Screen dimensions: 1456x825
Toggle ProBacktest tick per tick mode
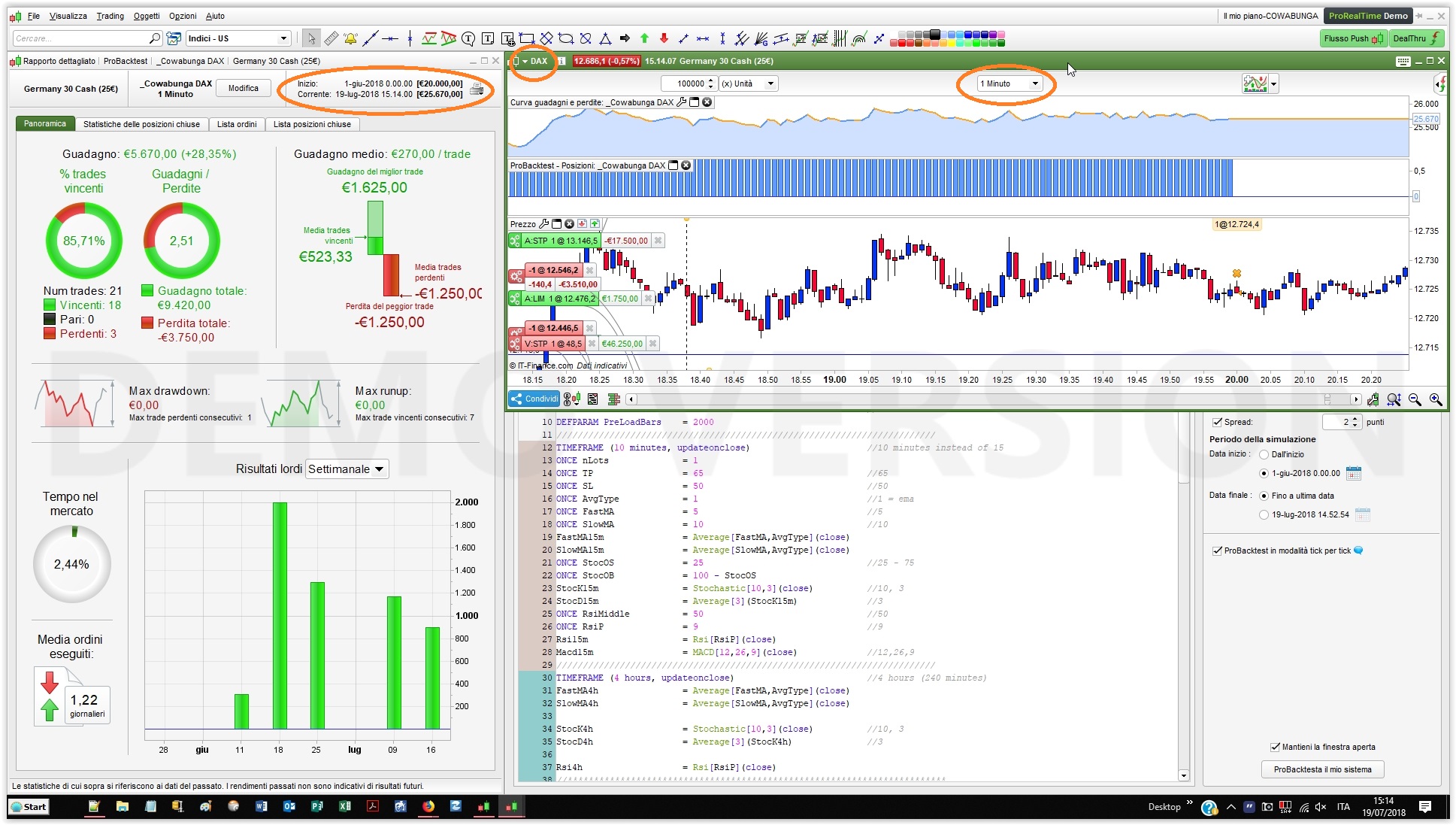(1217, 551)
